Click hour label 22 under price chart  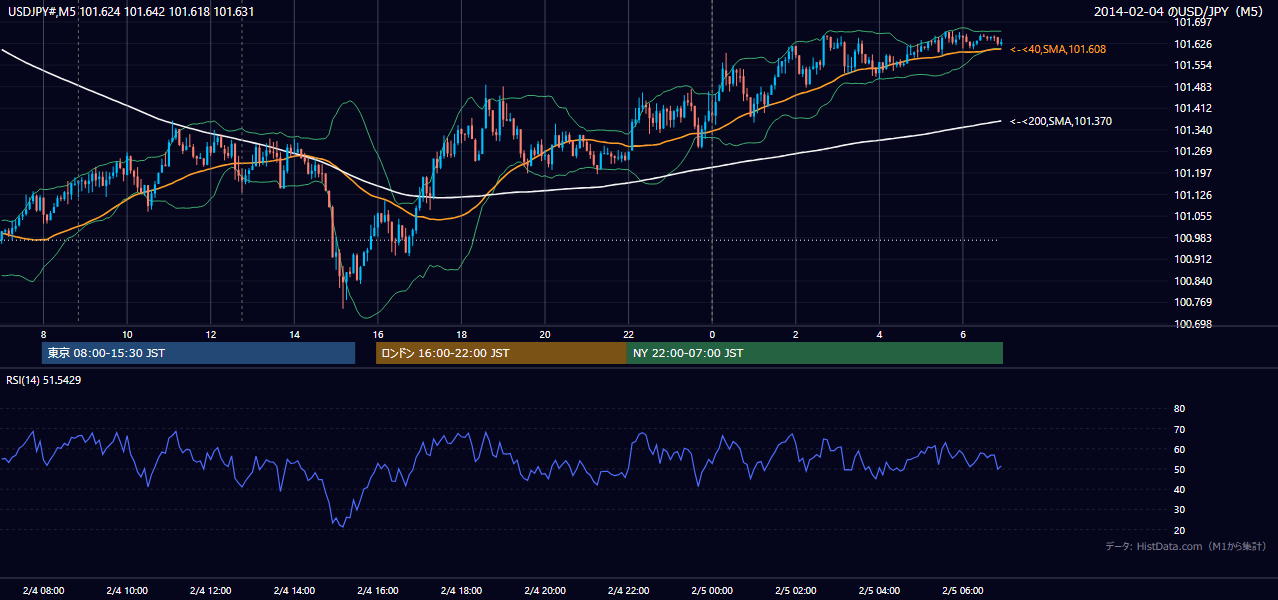coord(628,334)
